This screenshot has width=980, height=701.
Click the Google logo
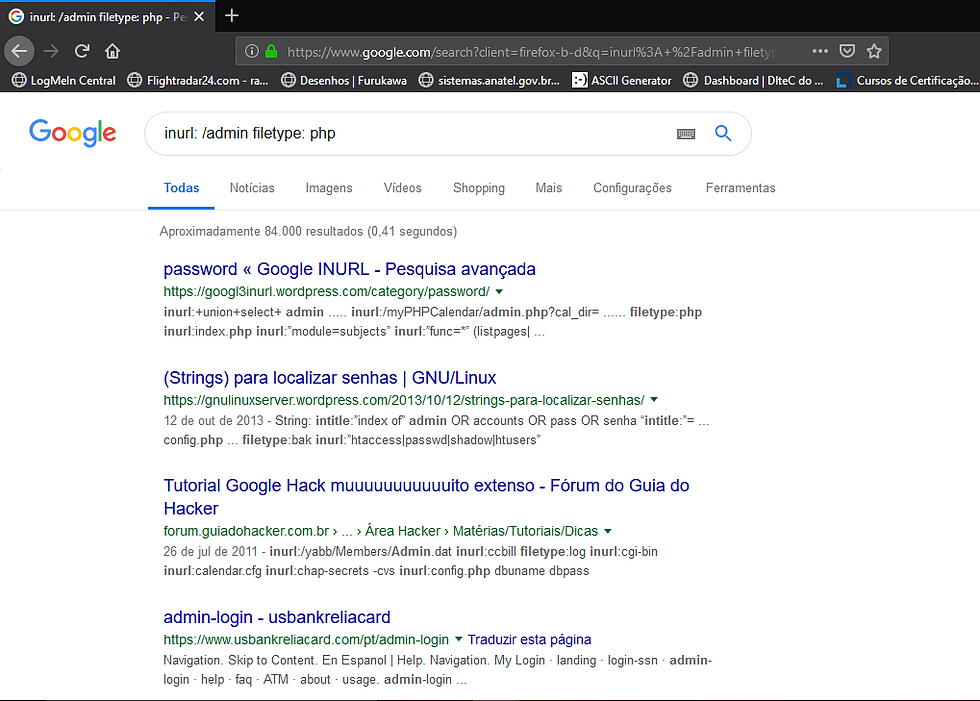[x=72, y=132]
